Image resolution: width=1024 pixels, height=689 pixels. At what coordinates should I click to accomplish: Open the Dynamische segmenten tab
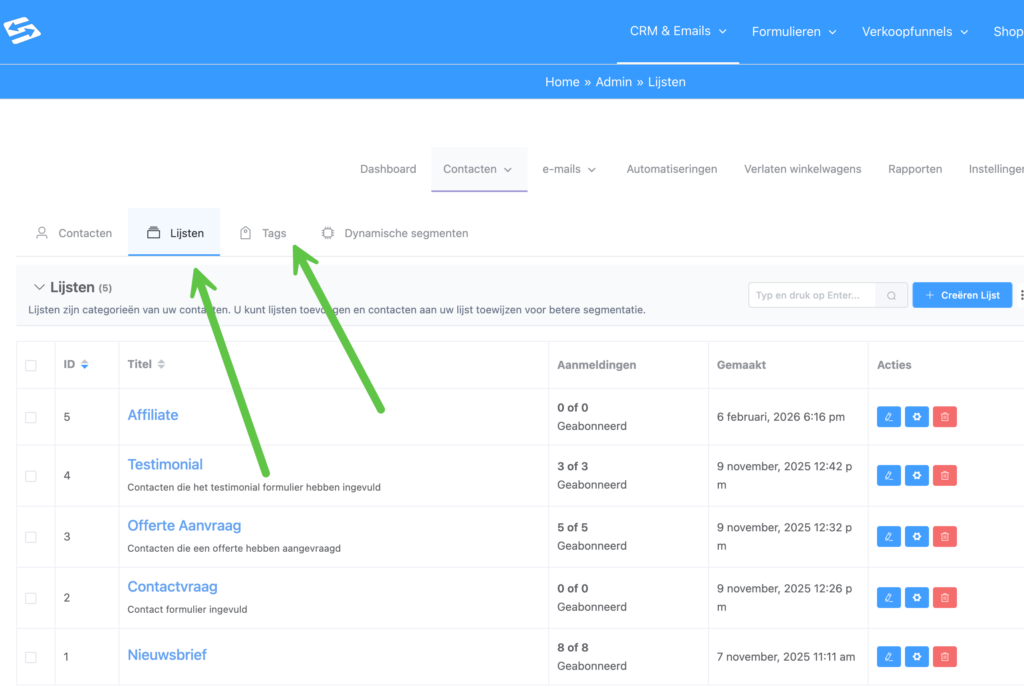tap(395, 233)
